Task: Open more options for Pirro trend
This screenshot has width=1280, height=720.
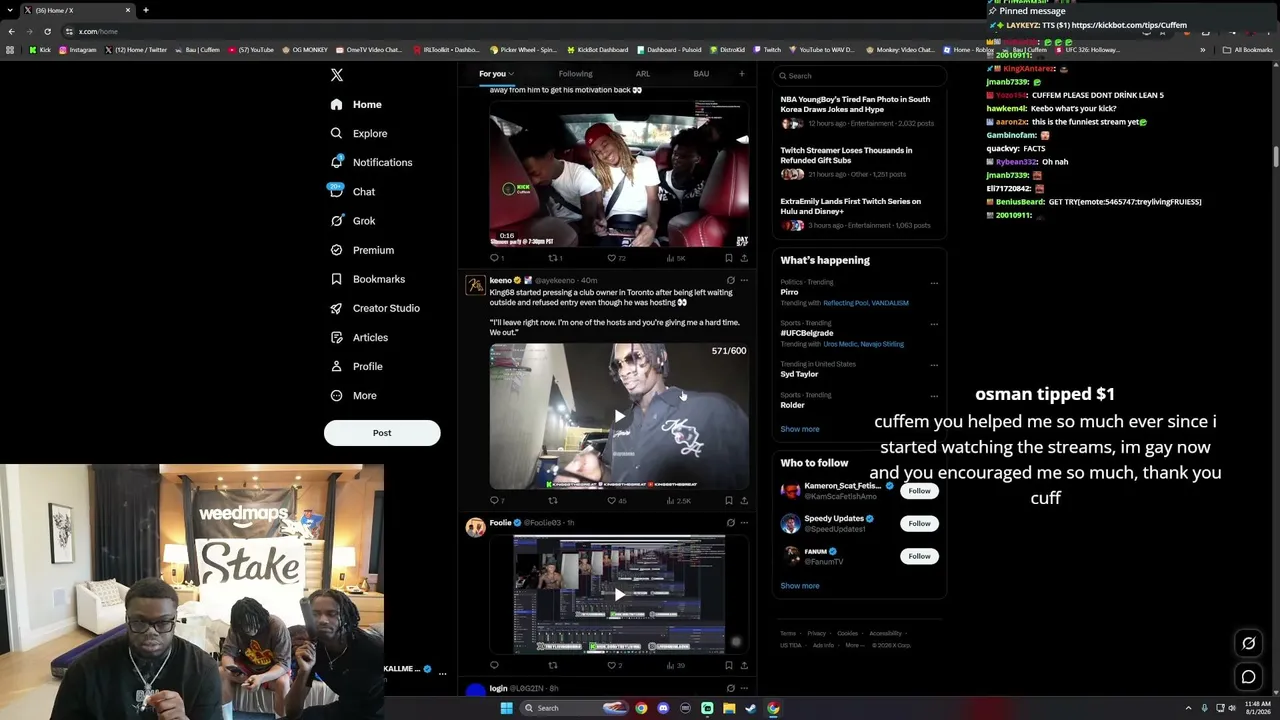Action: (x=934, y=283)
